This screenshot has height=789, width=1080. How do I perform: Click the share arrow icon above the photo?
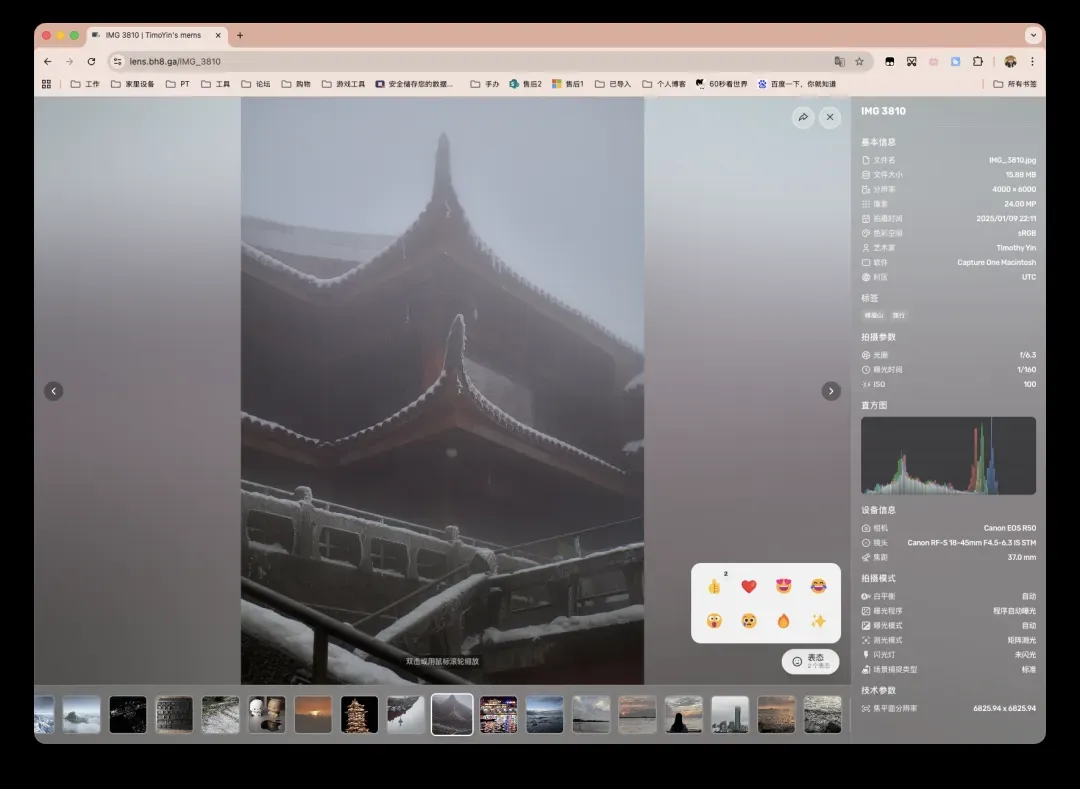point(802,118)
